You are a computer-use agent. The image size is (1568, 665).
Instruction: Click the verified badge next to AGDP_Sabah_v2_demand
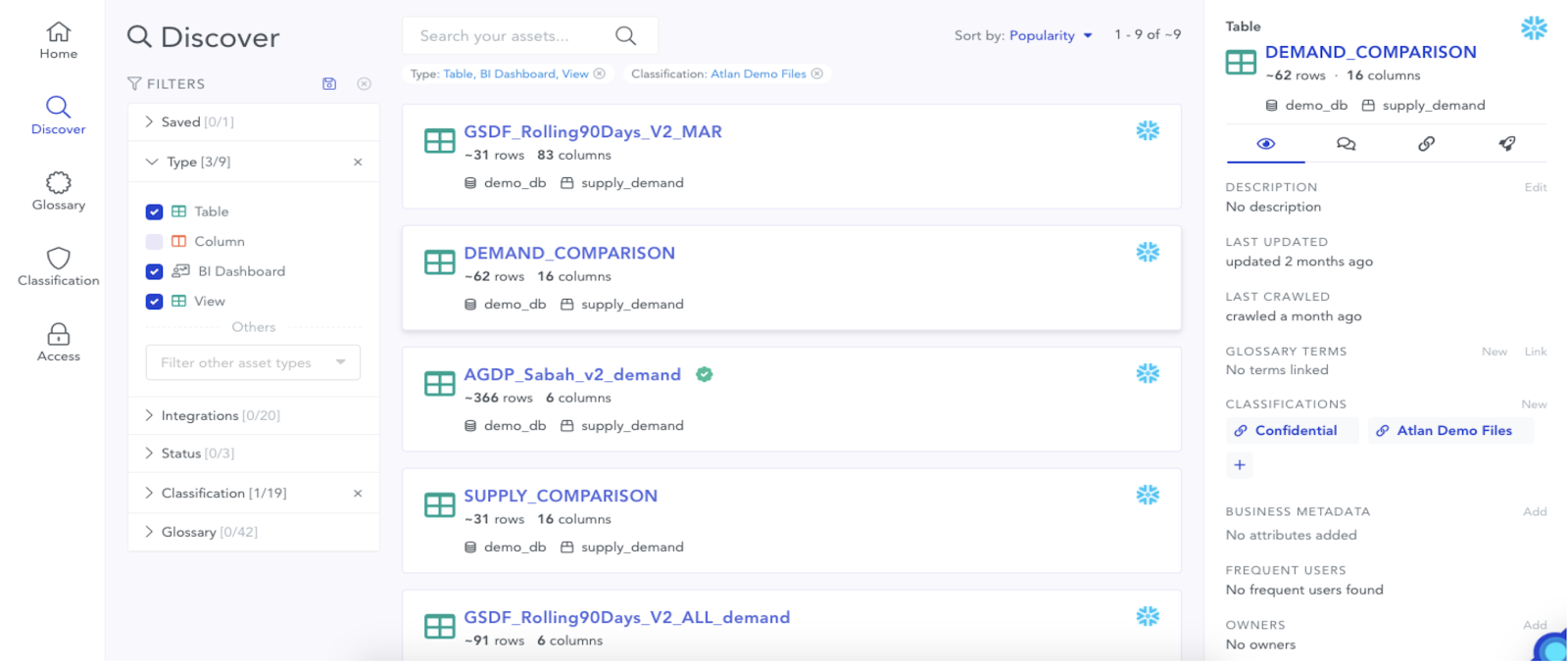[704, 374]
